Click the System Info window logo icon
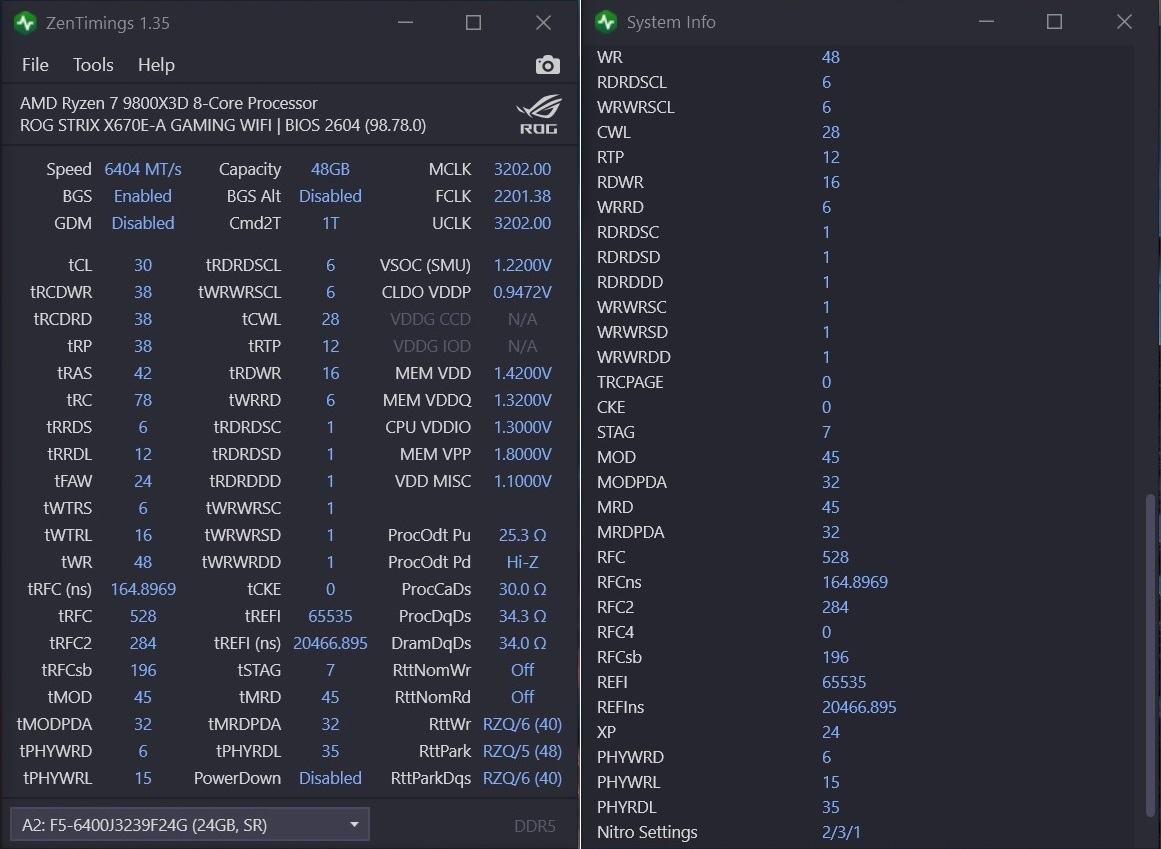Screen dimensions: 1161x849 [605, 22]
